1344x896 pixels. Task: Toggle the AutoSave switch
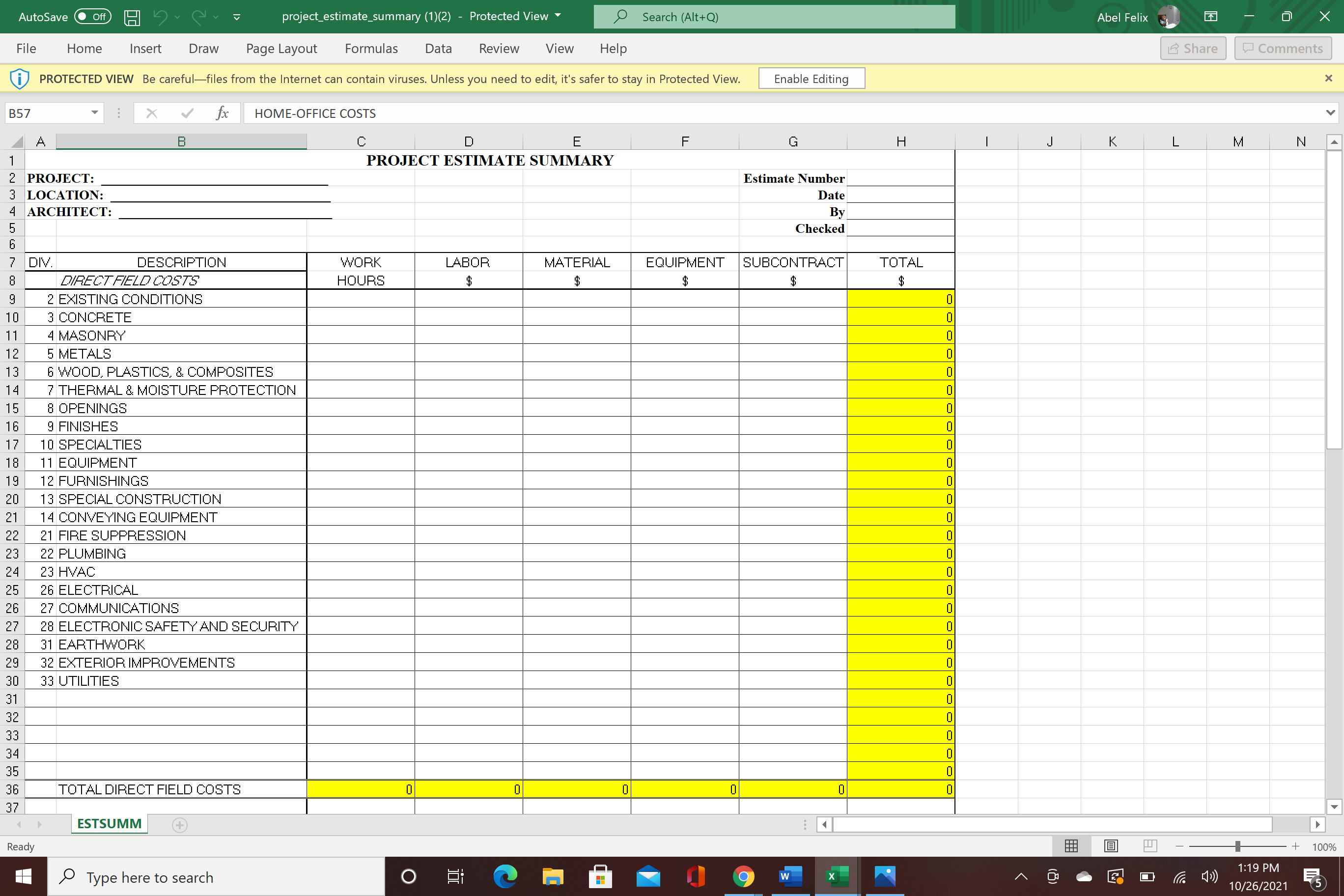tap(92, 17)
